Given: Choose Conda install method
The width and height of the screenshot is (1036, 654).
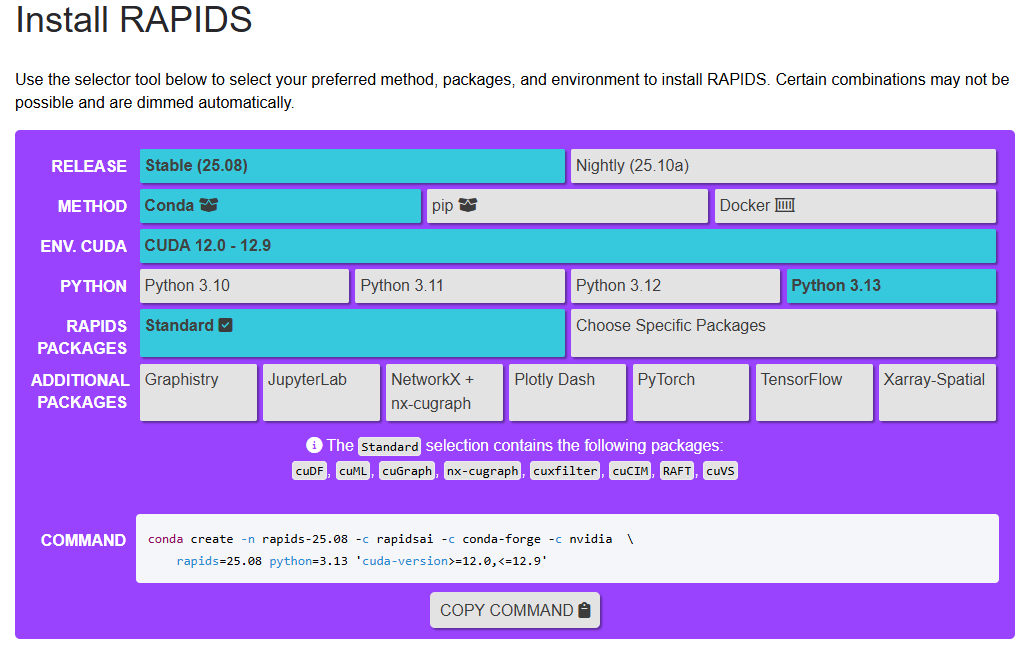Looking at the screenshot, I should click(280, 206).
